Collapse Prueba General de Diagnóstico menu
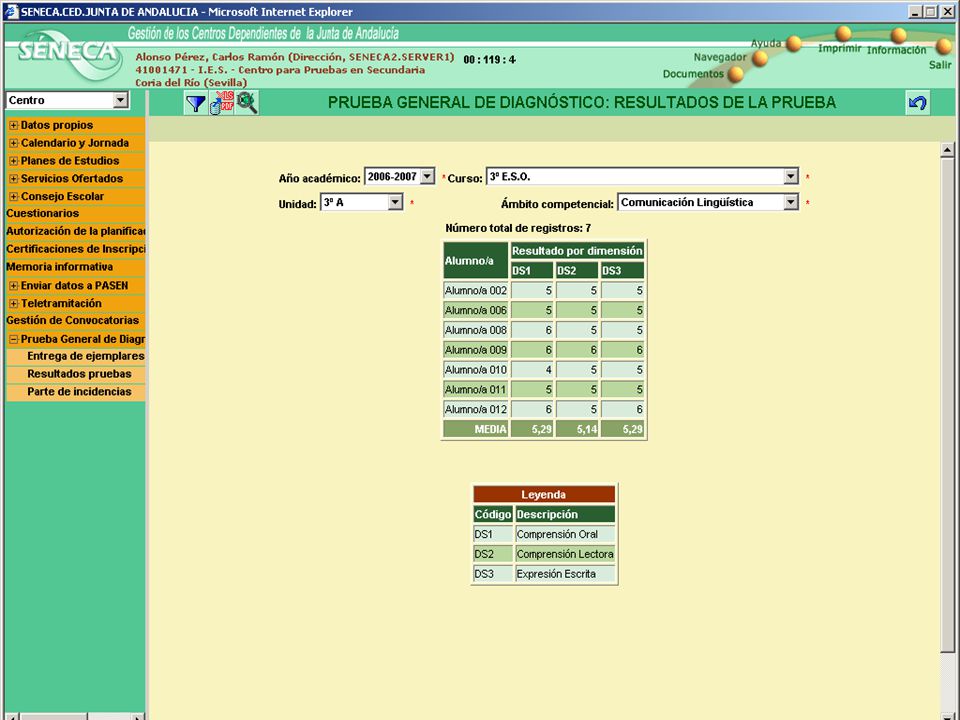 [x=13, y=339]
